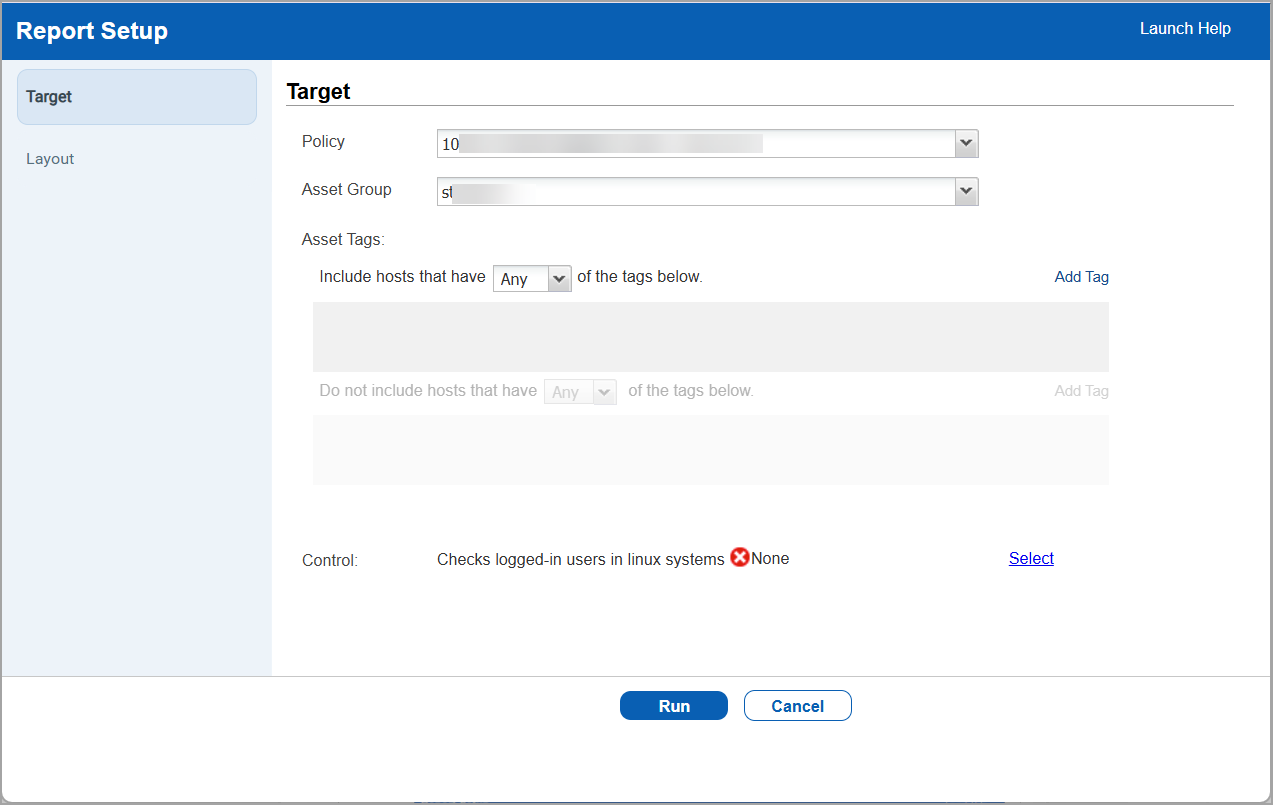1273x805 pixels.
Task: Run the report
Action: (673, 705)
